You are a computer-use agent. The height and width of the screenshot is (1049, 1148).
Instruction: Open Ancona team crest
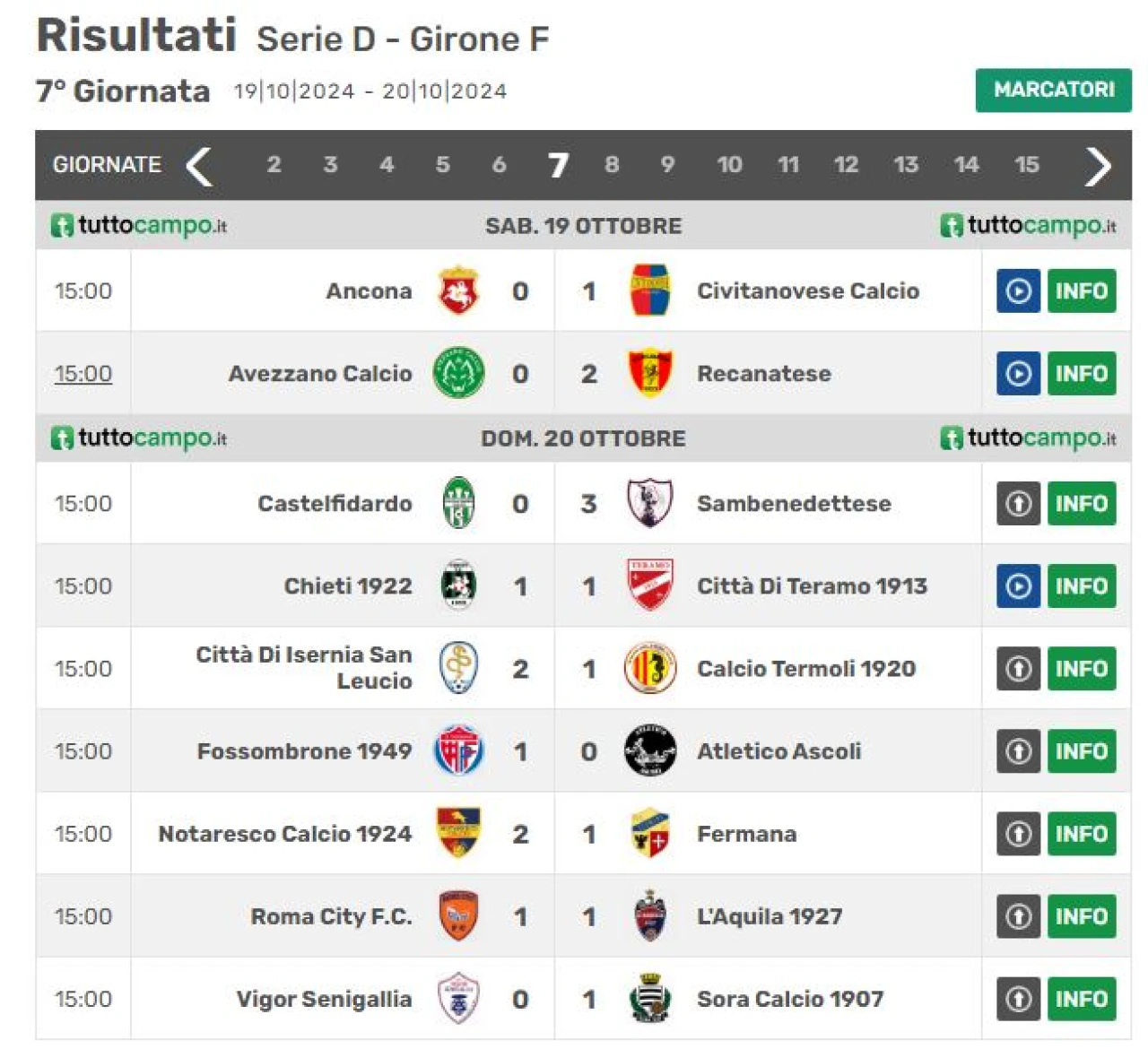(x=459, y=290)
